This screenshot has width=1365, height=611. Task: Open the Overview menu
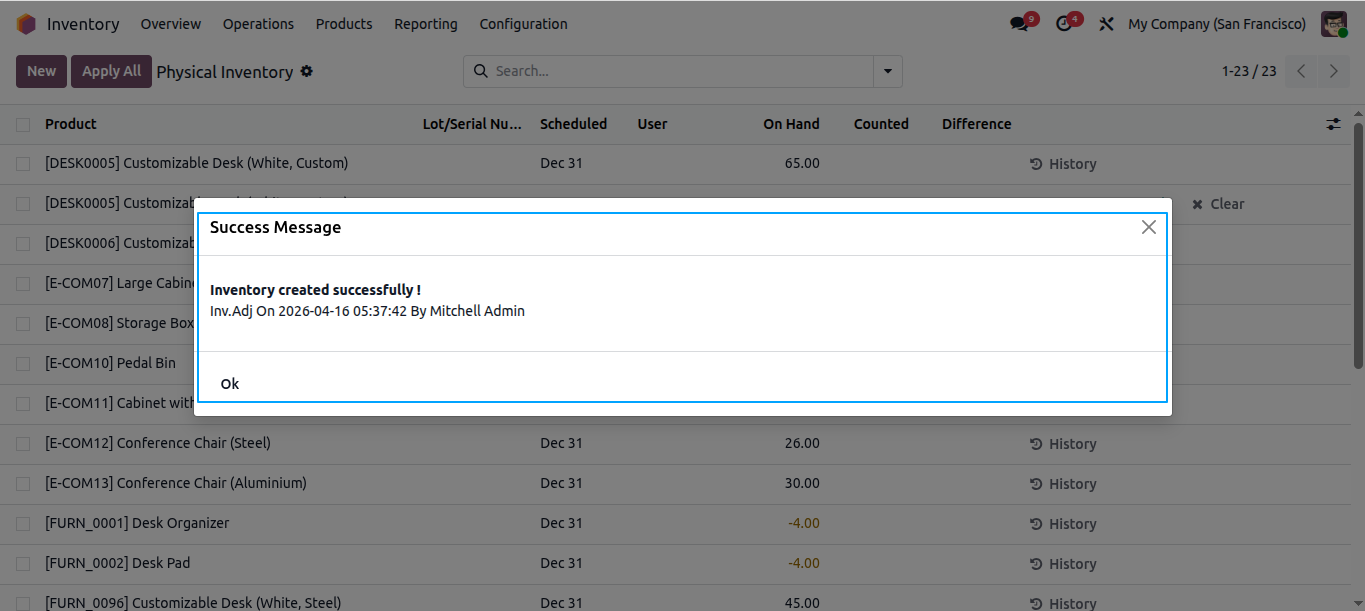point(171,24)
